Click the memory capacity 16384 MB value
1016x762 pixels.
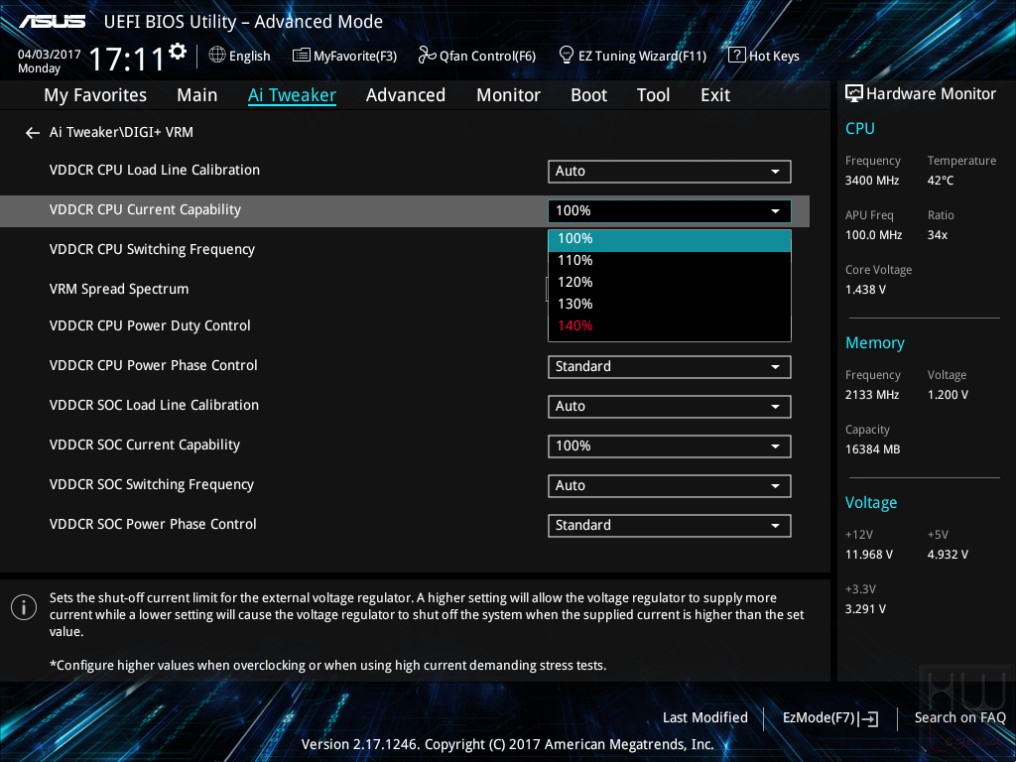coord(872,450)
